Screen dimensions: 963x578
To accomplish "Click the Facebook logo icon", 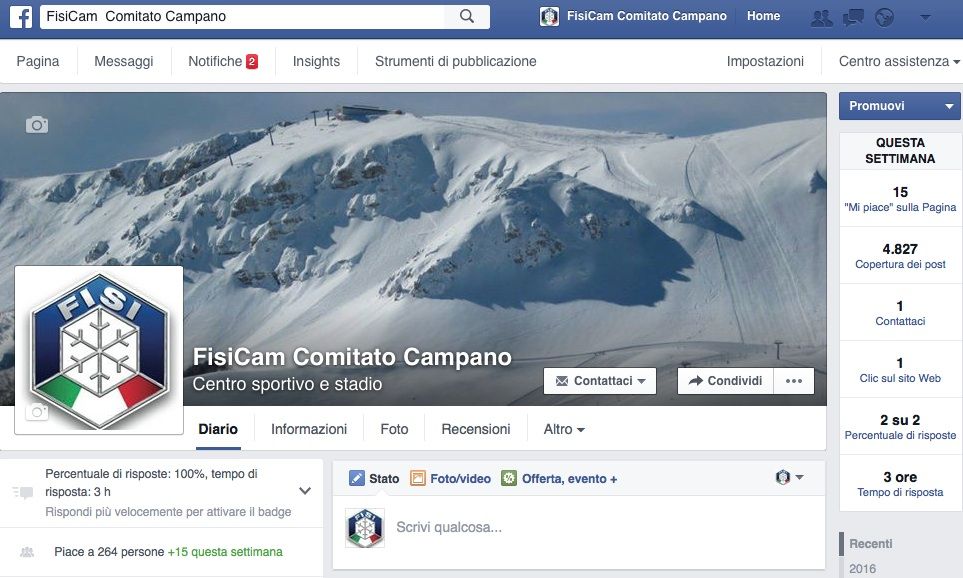I will coord(21,17).
